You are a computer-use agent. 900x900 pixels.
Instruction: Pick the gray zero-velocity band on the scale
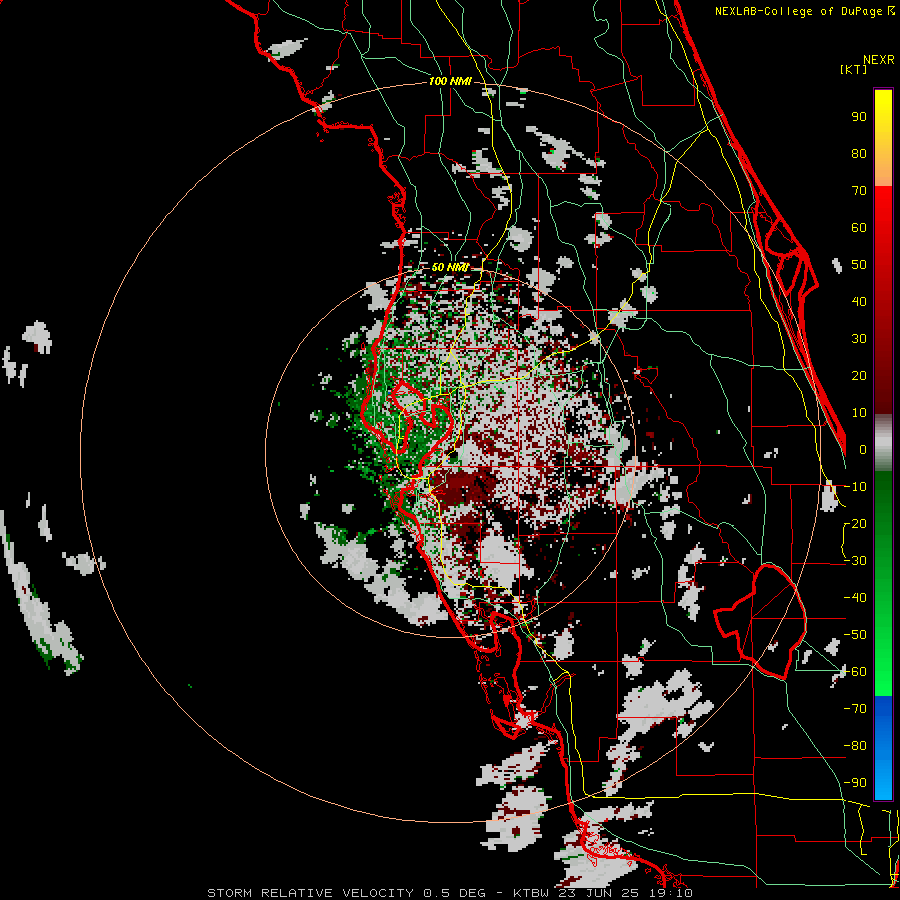883,442
